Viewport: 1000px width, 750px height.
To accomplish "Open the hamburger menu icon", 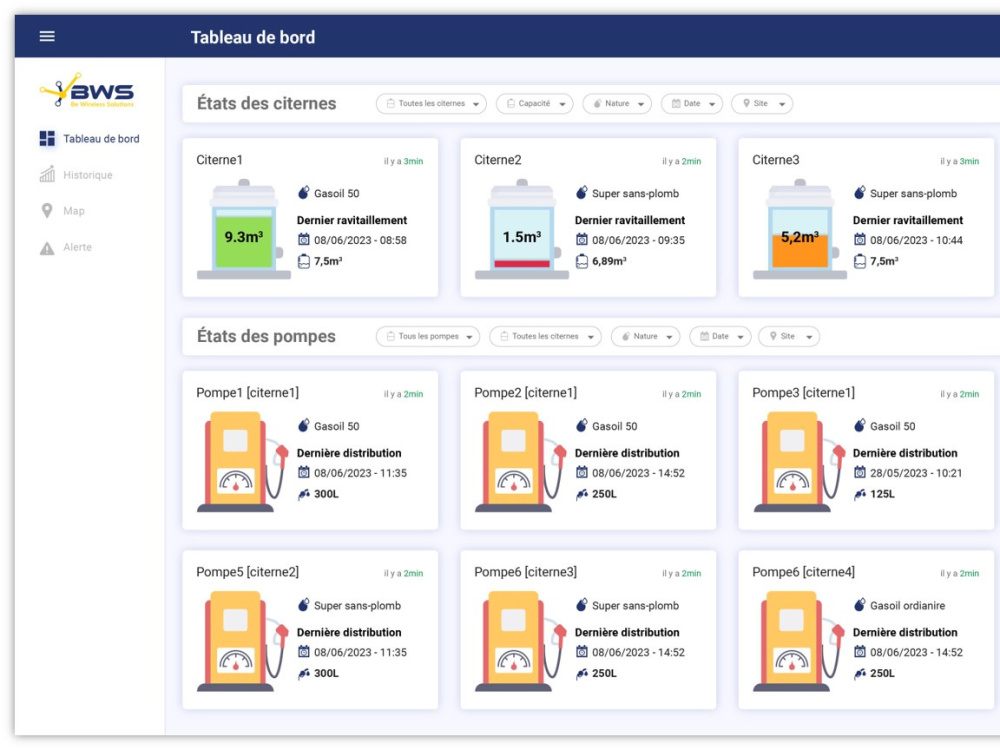I will pyautogui.click(x=47, y=36).
